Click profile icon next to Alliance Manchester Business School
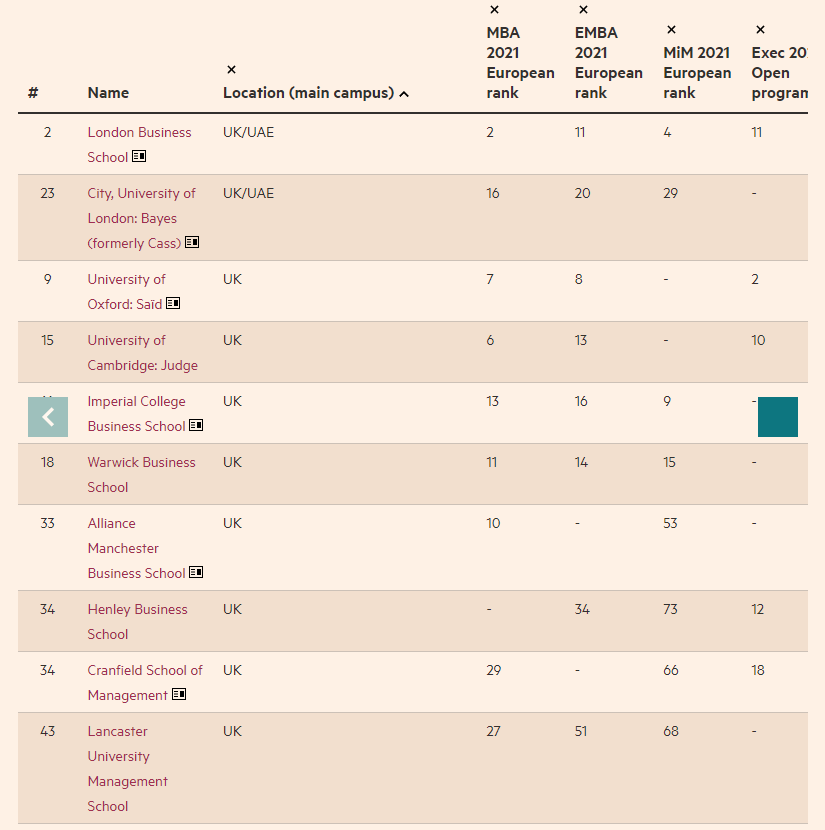The height and width of the screenshot is (830, 825). point(196,573)
